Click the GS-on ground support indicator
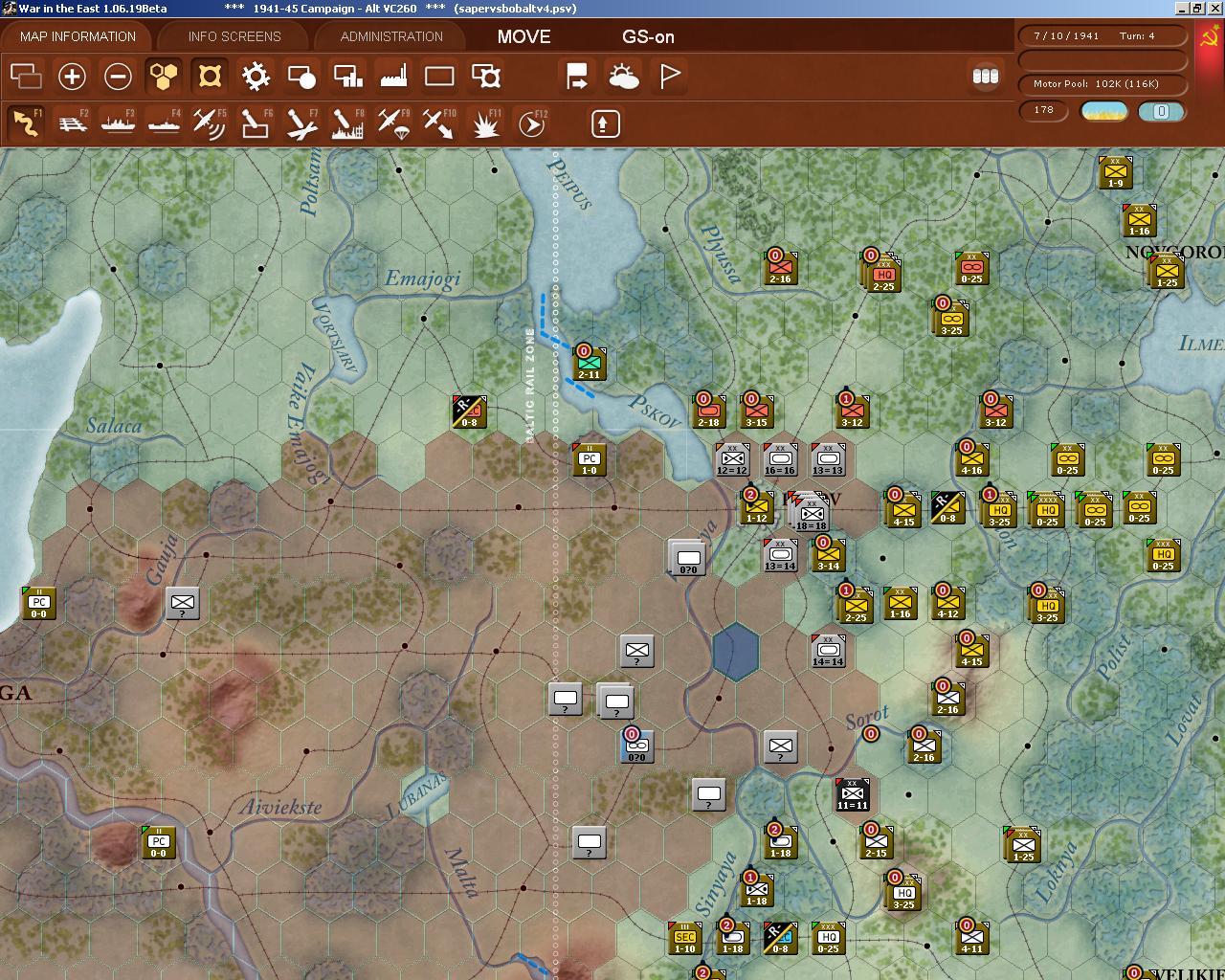 point(648,36)
